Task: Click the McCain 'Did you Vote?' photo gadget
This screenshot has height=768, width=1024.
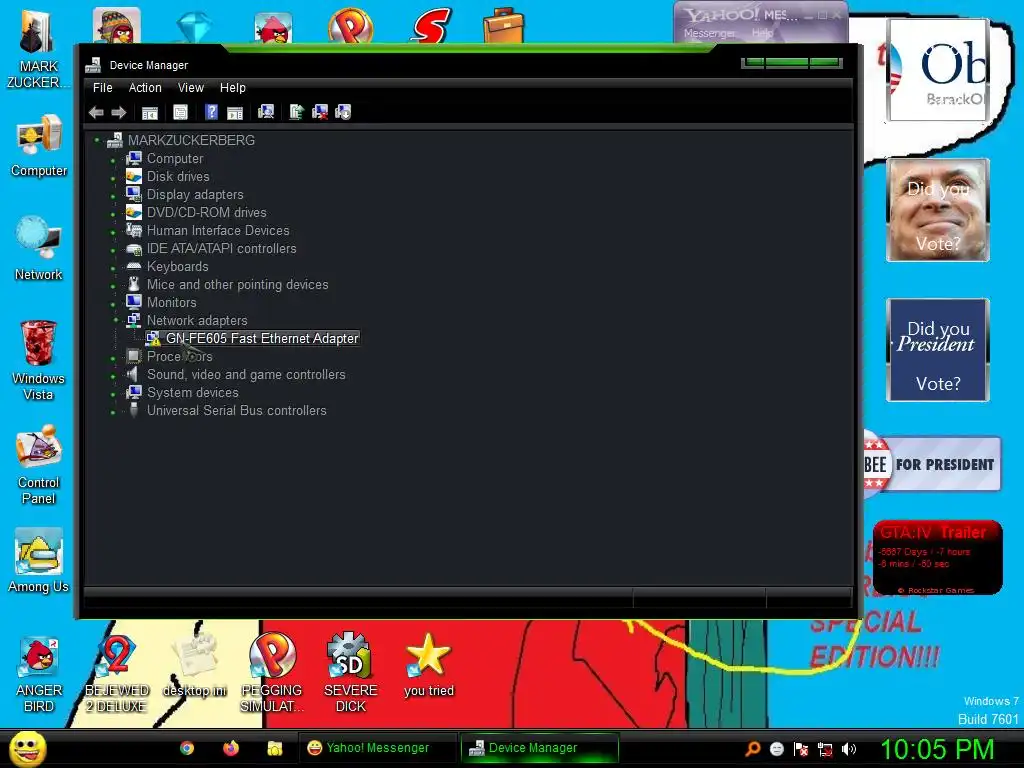Action: click(938, 210)
